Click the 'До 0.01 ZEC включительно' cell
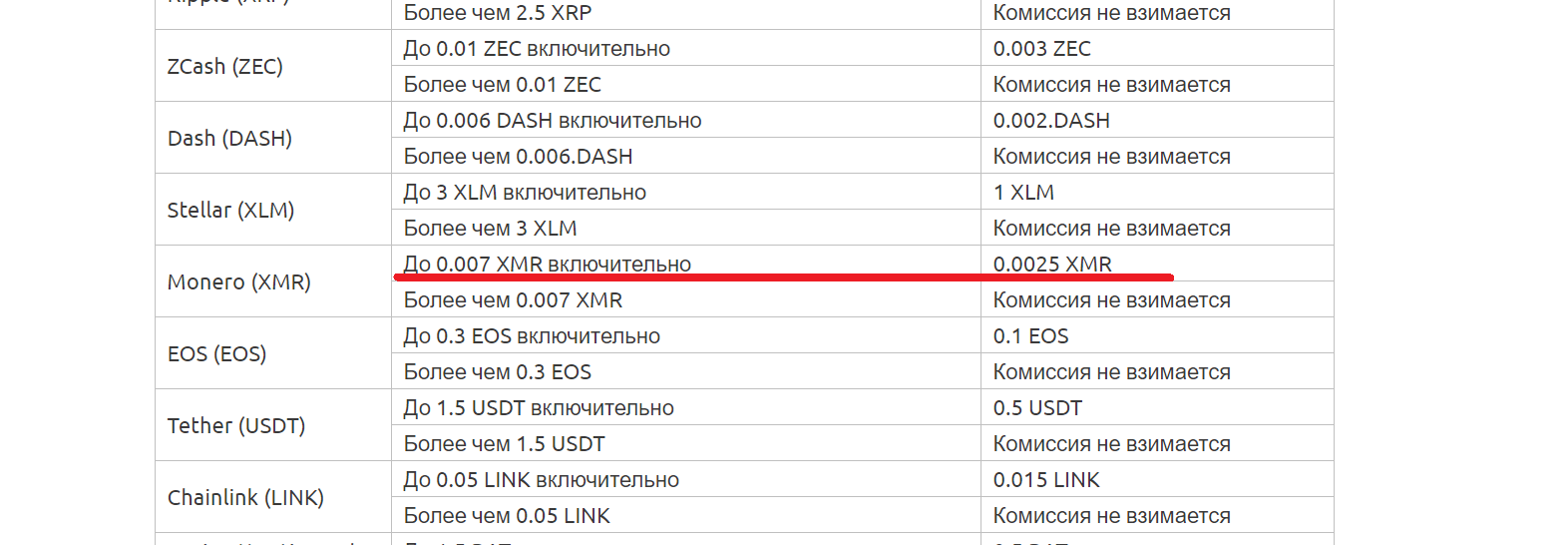This screenshot has width=1568, height=545. [x=537, y=48]
